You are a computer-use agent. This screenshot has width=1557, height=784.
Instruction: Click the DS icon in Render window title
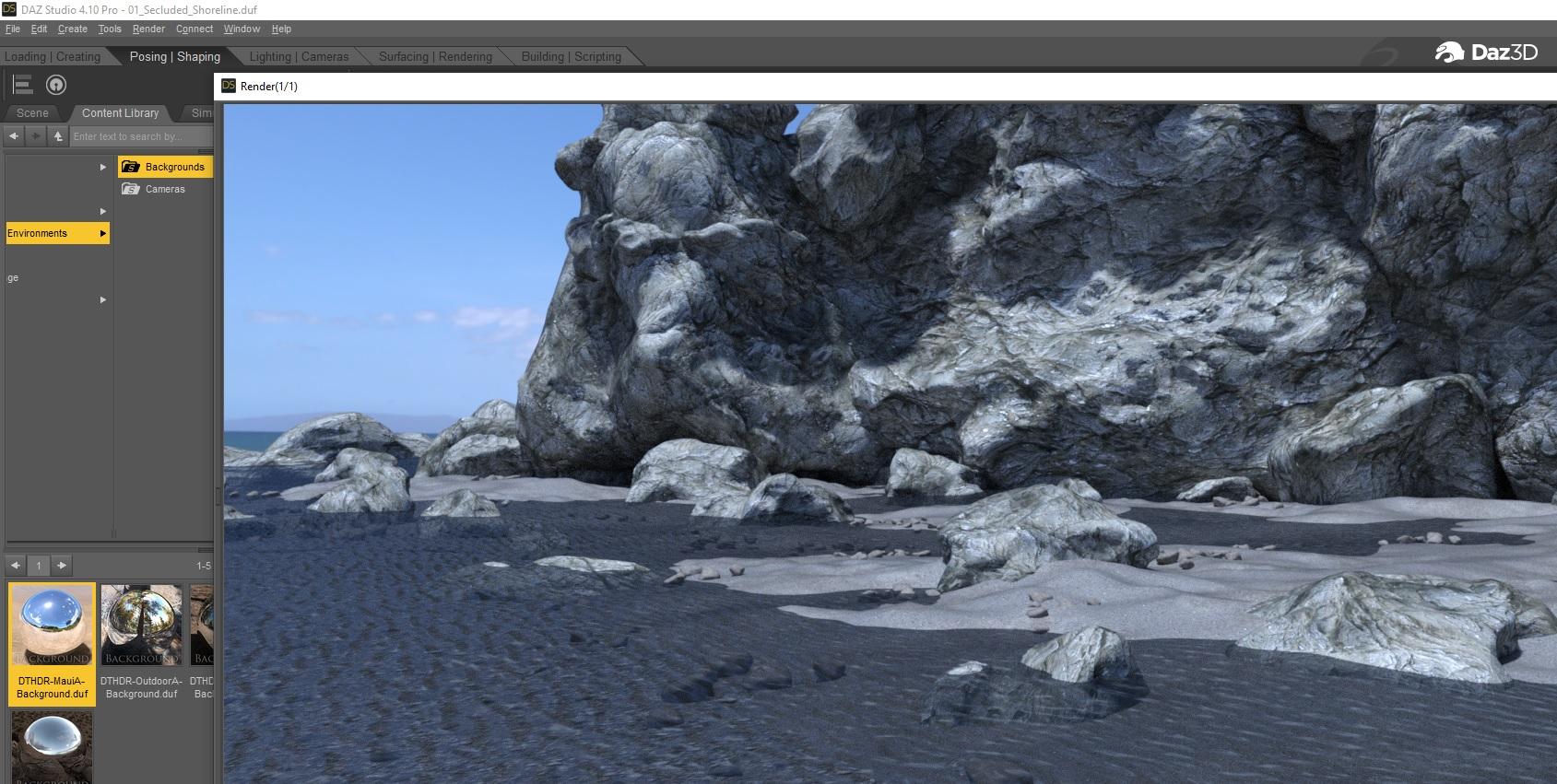point(228,86)
